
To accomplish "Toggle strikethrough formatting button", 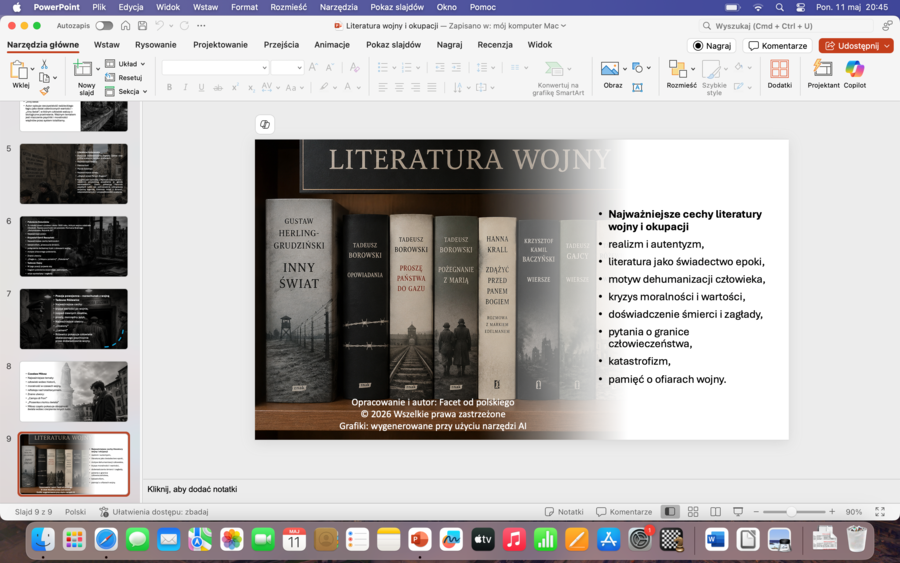I will pos(218,87).
